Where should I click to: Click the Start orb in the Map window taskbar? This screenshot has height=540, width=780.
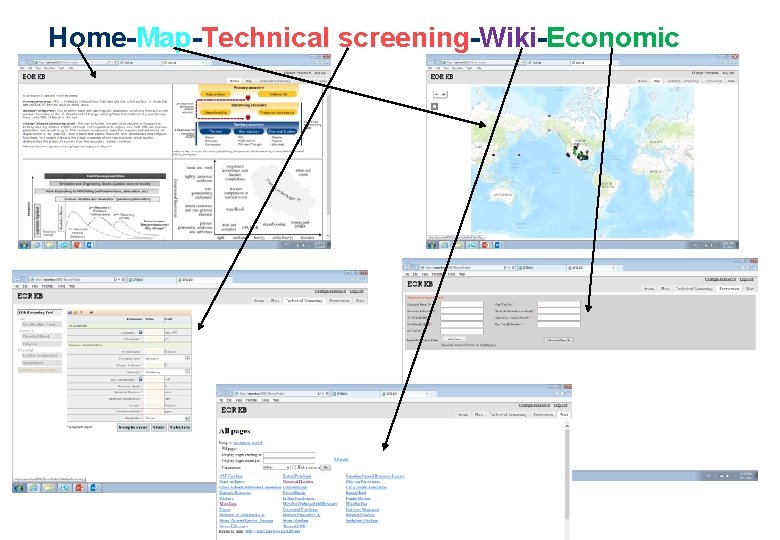click(432, 245)
